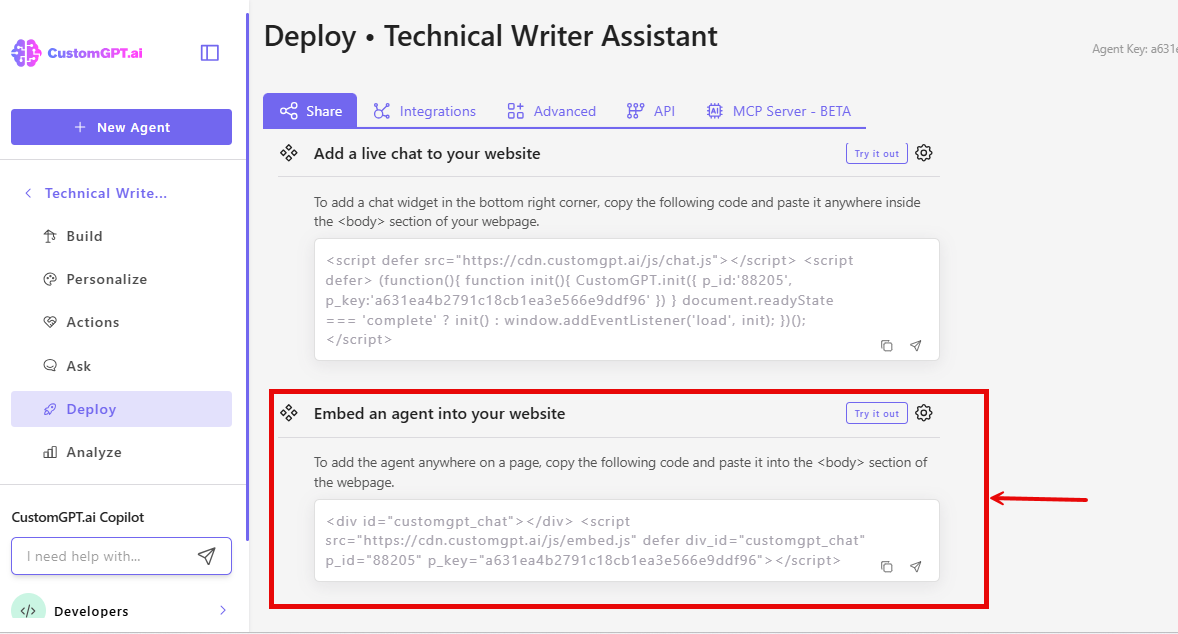Collapse the sidebar panel toggle icon

tap(210, 53)
